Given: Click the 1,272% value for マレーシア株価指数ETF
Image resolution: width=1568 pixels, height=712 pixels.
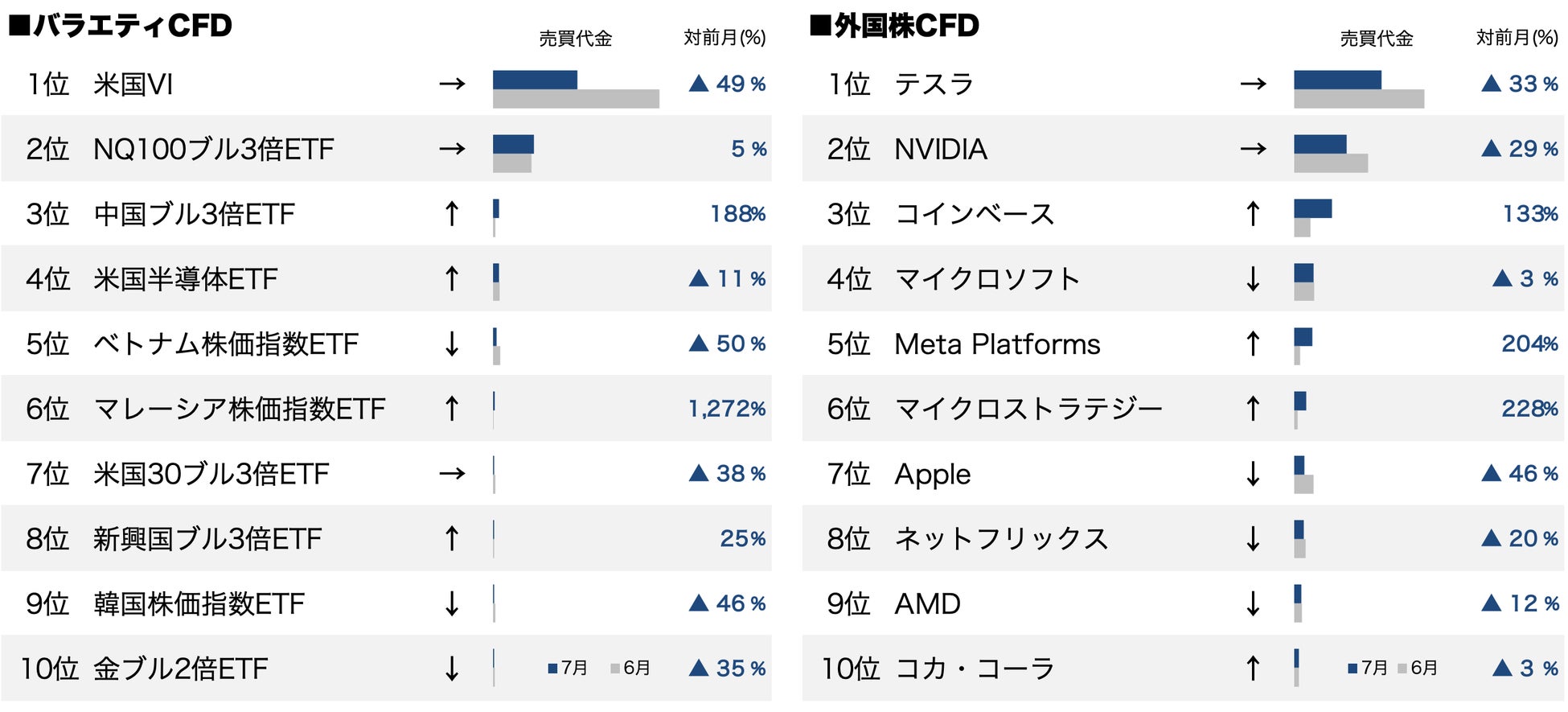Looking at the screenshot, I should tap(727, 409).
